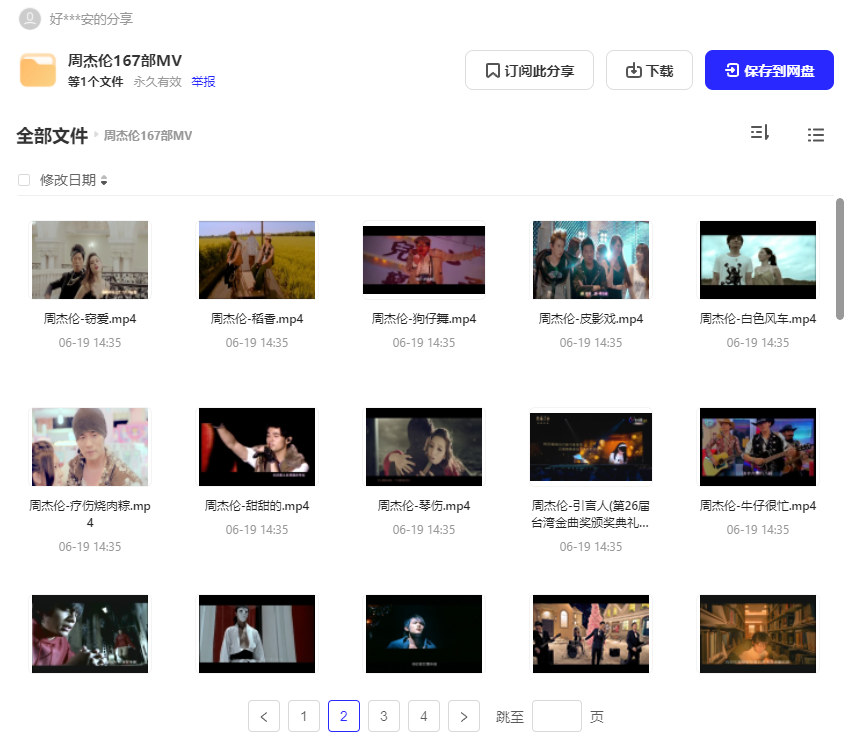Open thumbnail of 周杰伦-琴伤.mp4
Image resolution: width=848 pixels, height=738 pixels.
424,447
